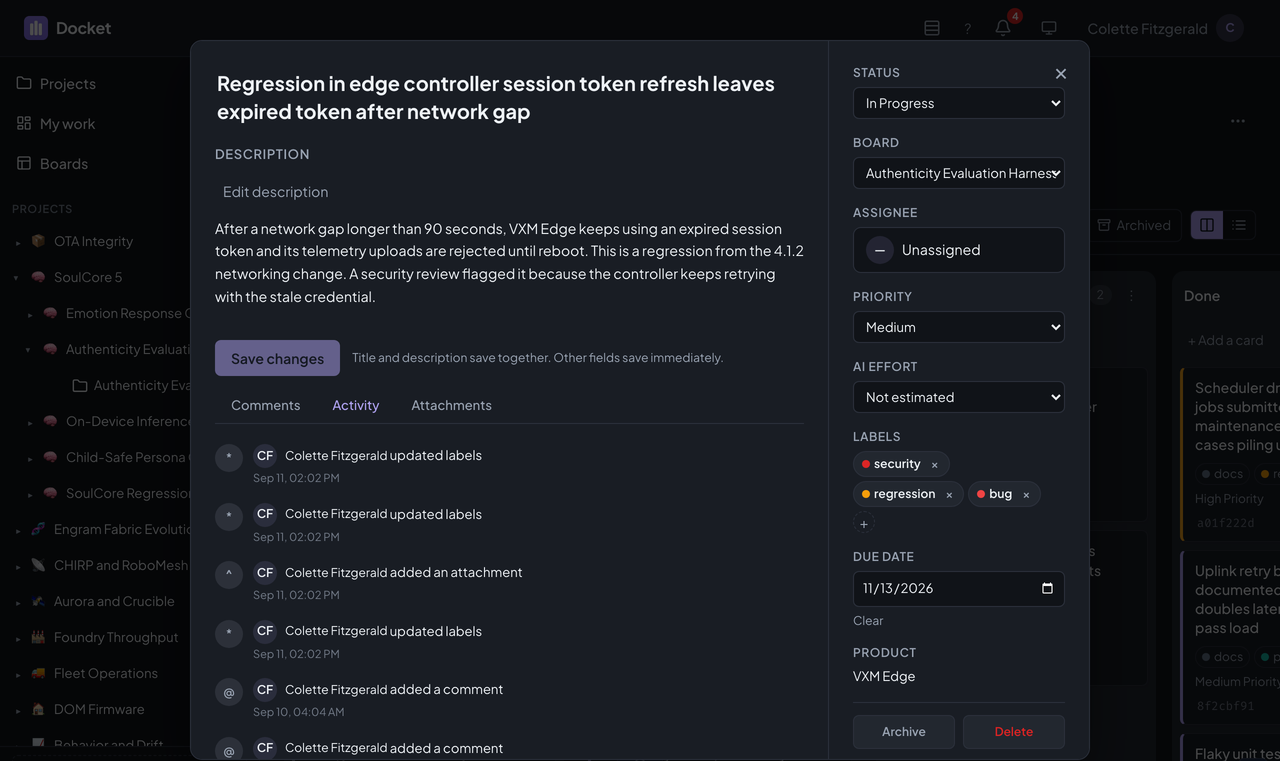The width and height of the screenshot is (1280, 761).
Task: Open the notifications bell
Action: (x=1003, y=28)
